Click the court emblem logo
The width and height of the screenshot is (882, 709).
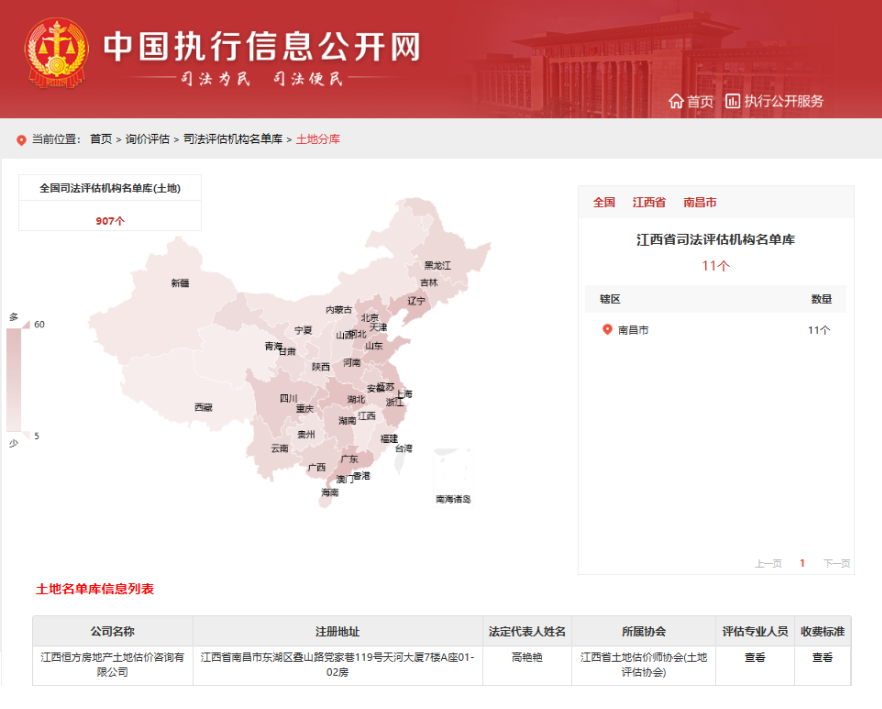pos(56,53)
